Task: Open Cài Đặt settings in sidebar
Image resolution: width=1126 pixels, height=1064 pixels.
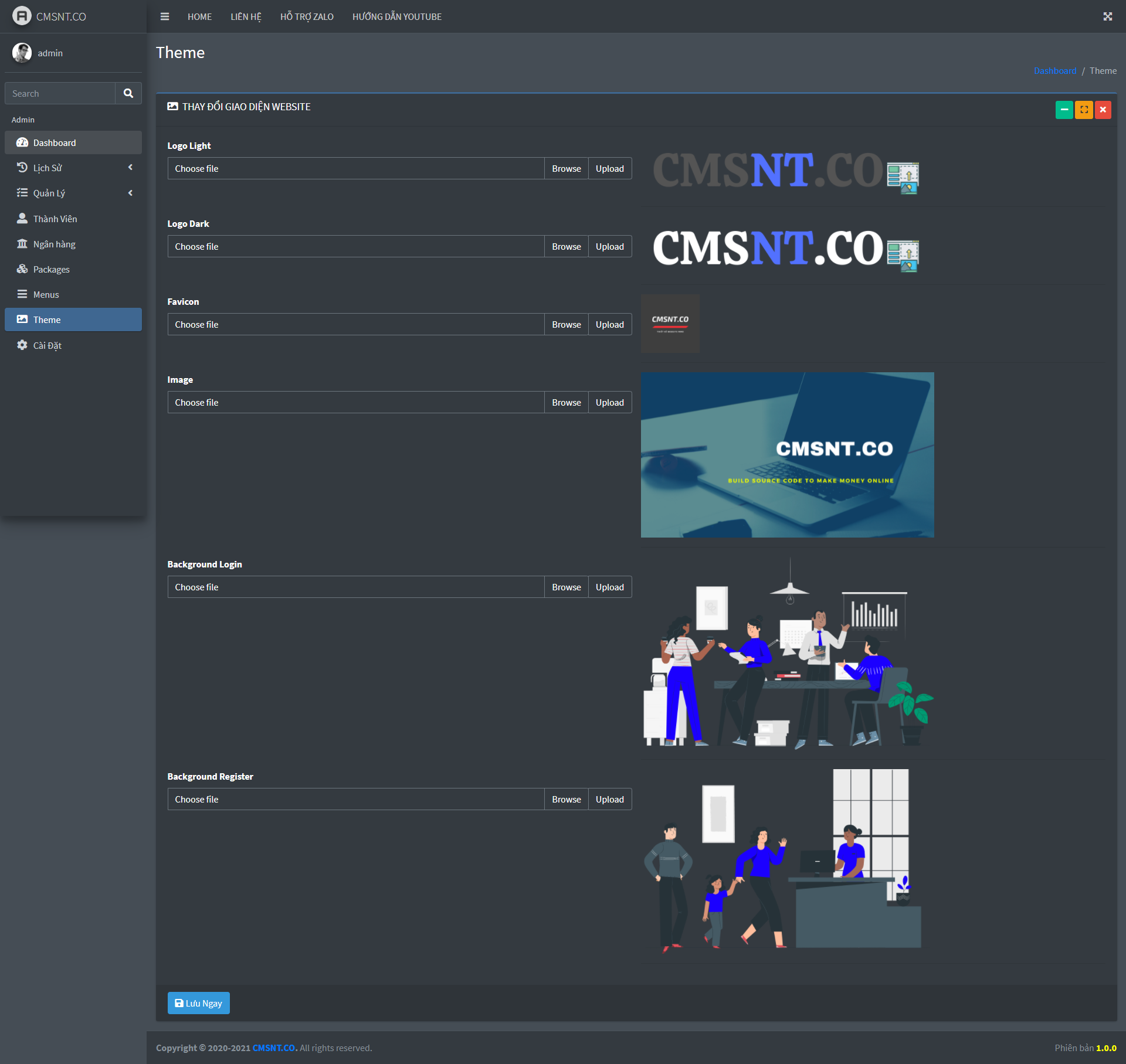Action: coord(47,345)
